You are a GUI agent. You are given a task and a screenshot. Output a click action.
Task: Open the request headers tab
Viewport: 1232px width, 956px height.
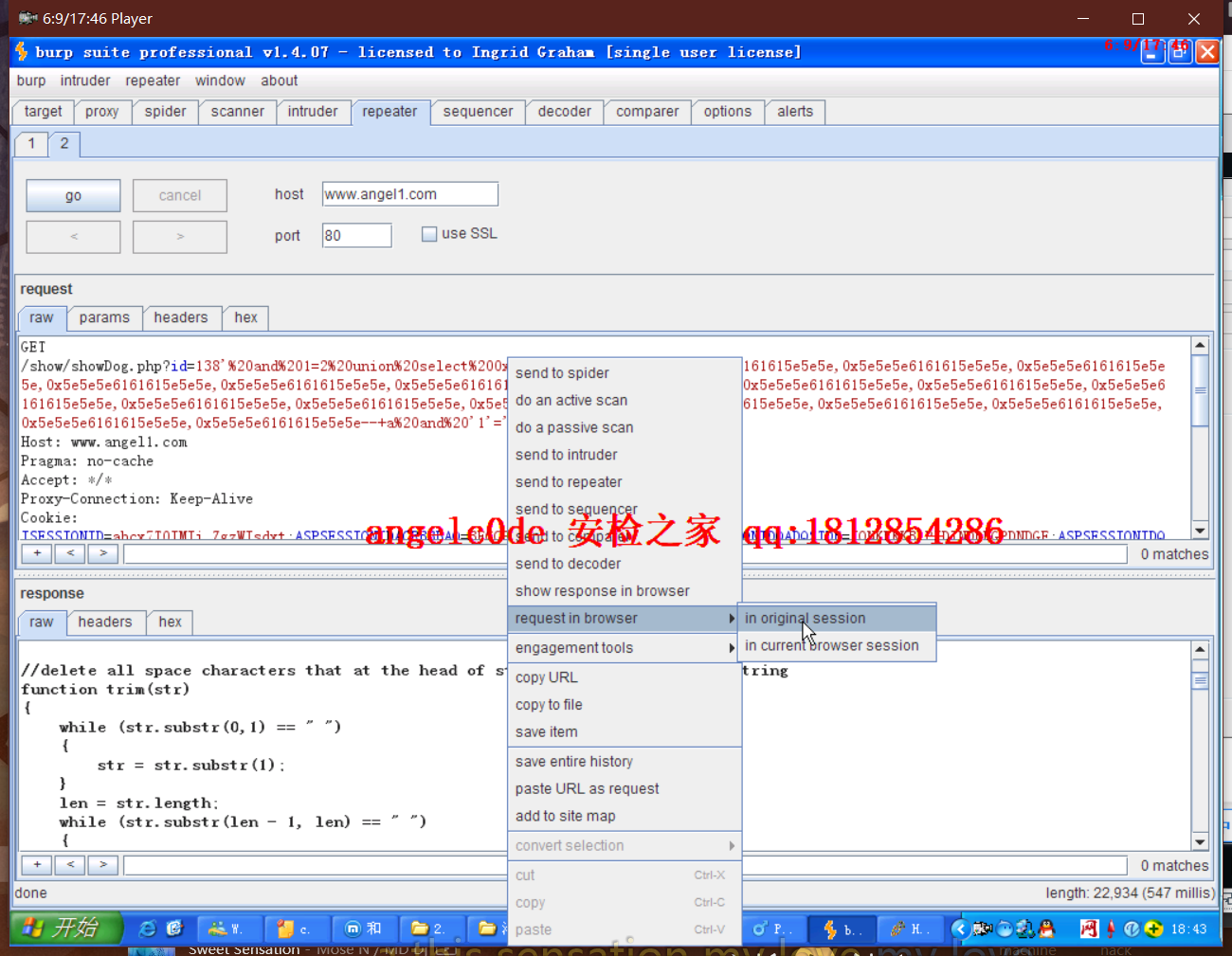pyautogui.click(x=181, y=318)
